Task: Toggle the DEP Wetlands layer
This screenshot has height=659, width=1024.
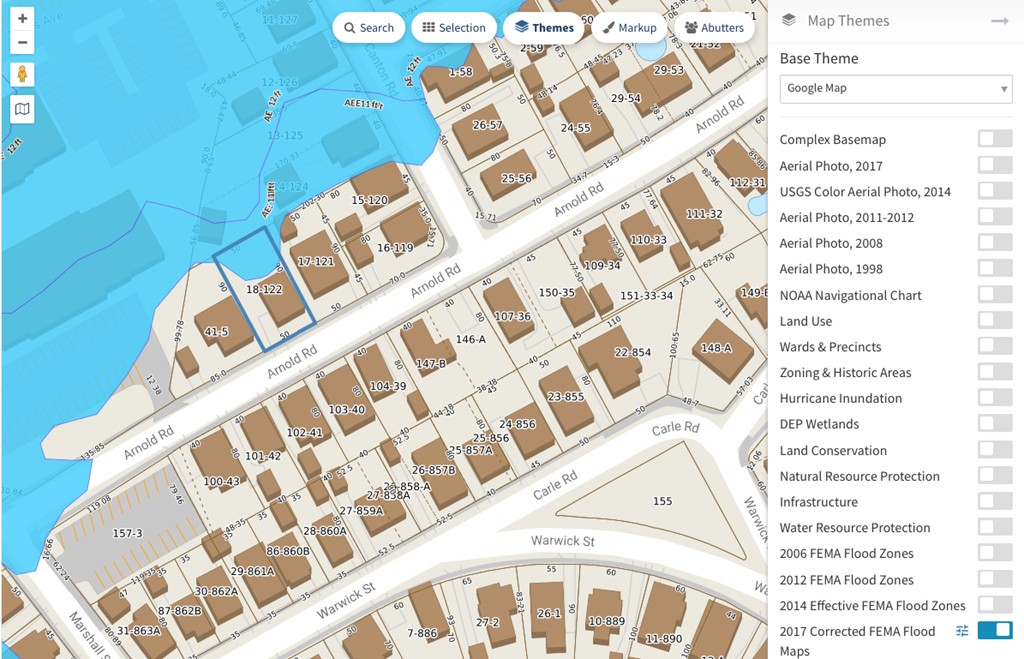Action: coord(995,423)
